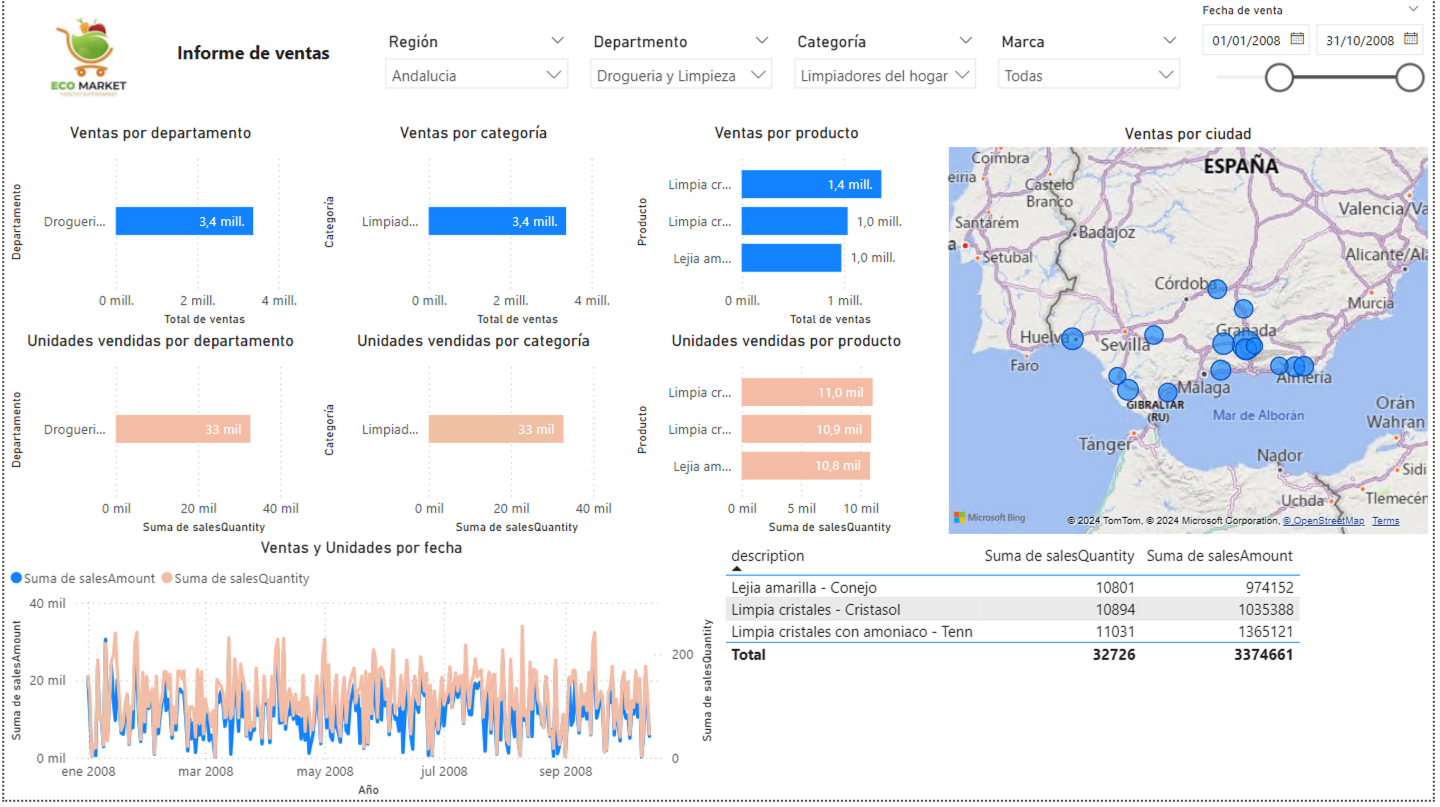Select row Limpia cristales - Cristasol

pyautogui.click(x=1012, y=610)
